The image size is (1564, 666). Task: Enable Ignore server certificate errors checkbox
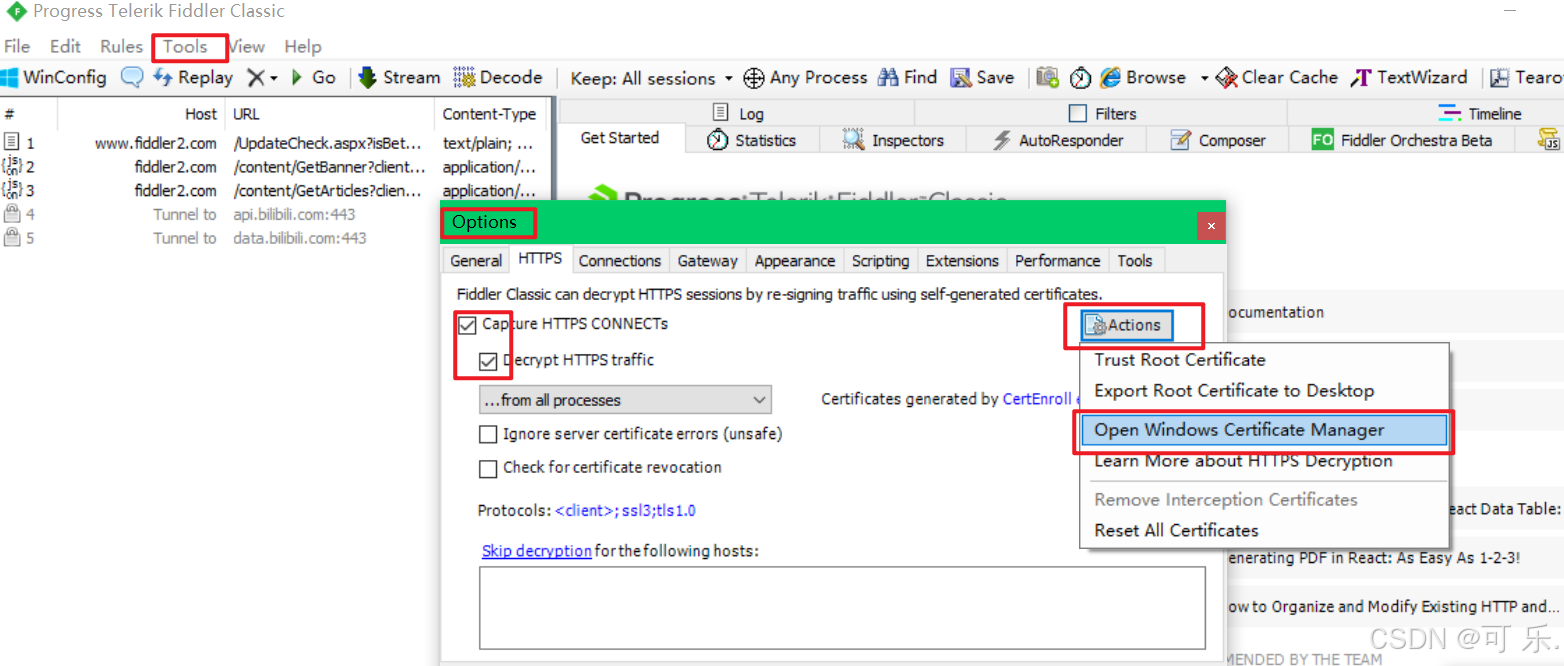(x=488, y=435)
